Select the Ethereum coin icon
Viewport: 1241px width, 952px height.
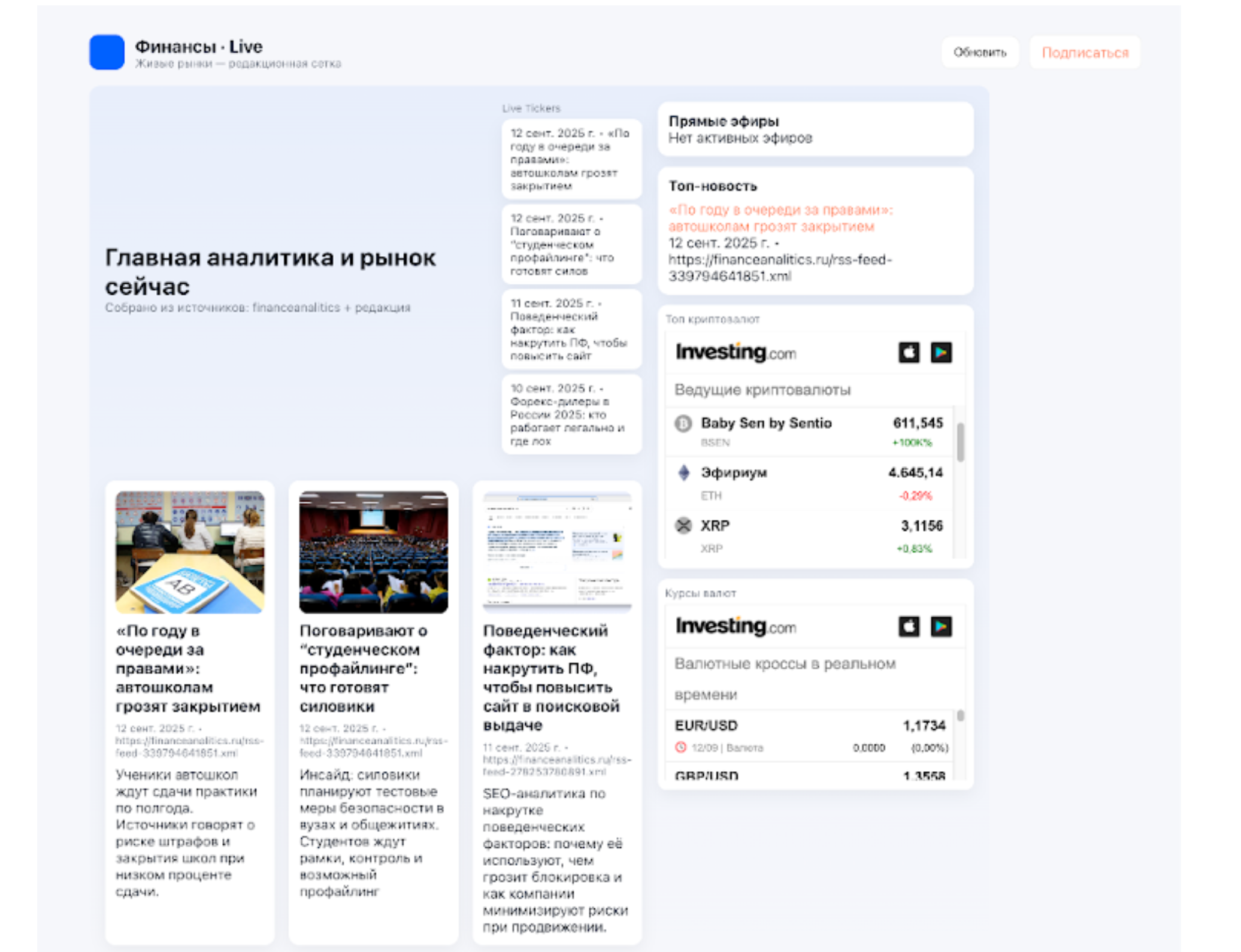tap(684, 472)
